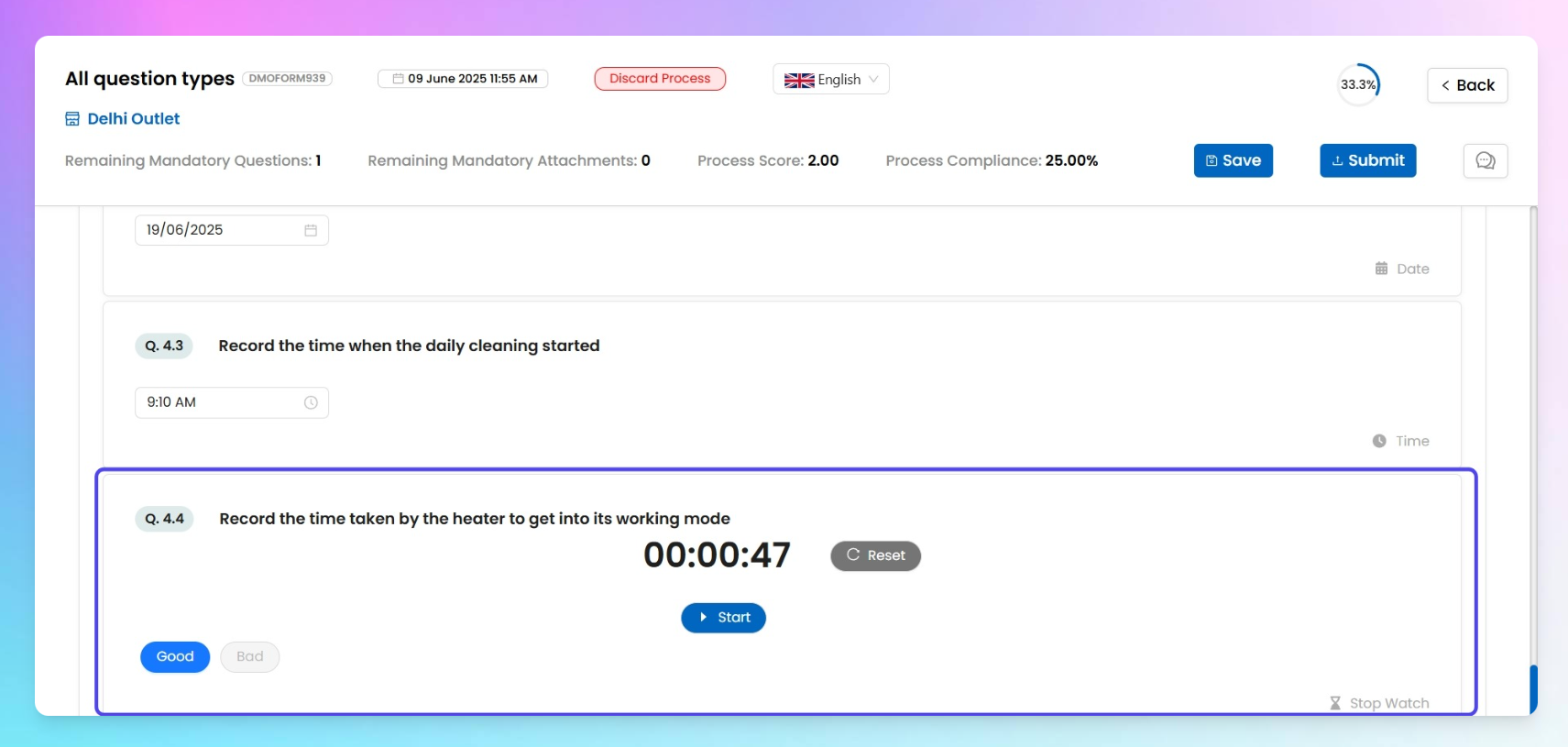
Task: Click the DMOFORM939 form code badge
Action: pyautogui.click(x=287, y=79)
